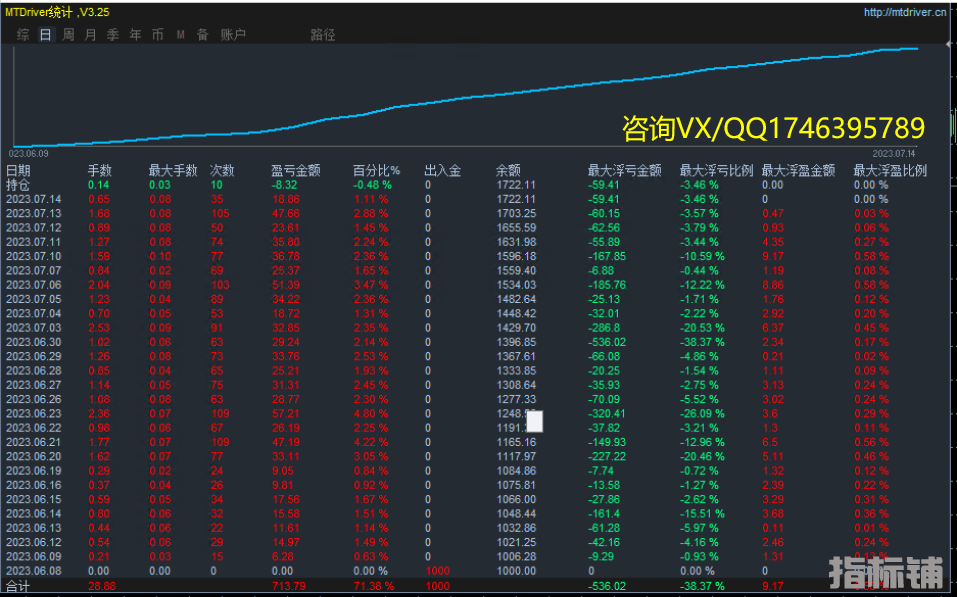Select the 持仓 row label
This screenshot has height=597, width=957.
coord(19,185)
